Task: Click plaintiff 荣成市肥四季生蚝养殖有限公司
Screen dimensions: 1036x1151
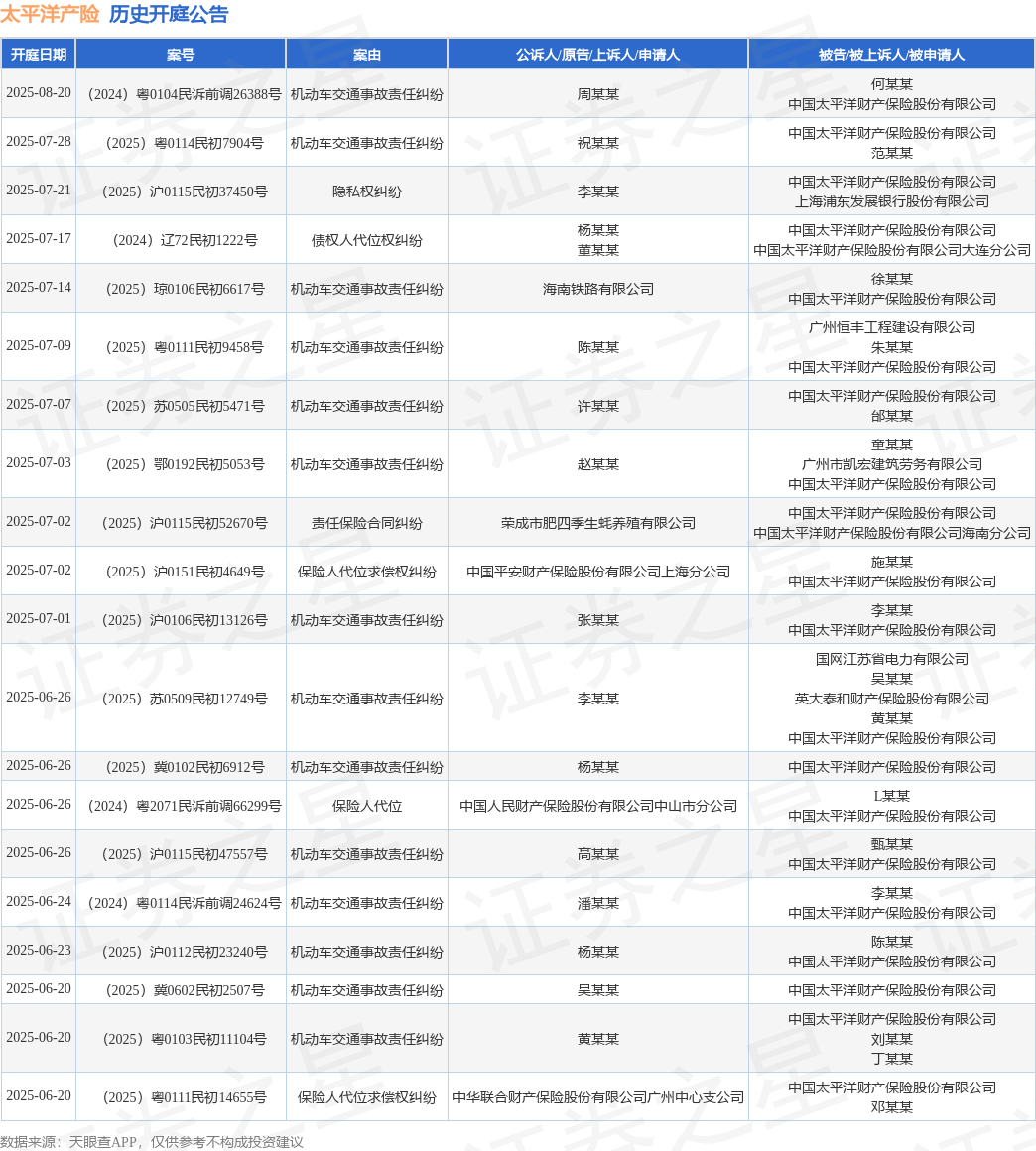Action: tap(597, 523)
